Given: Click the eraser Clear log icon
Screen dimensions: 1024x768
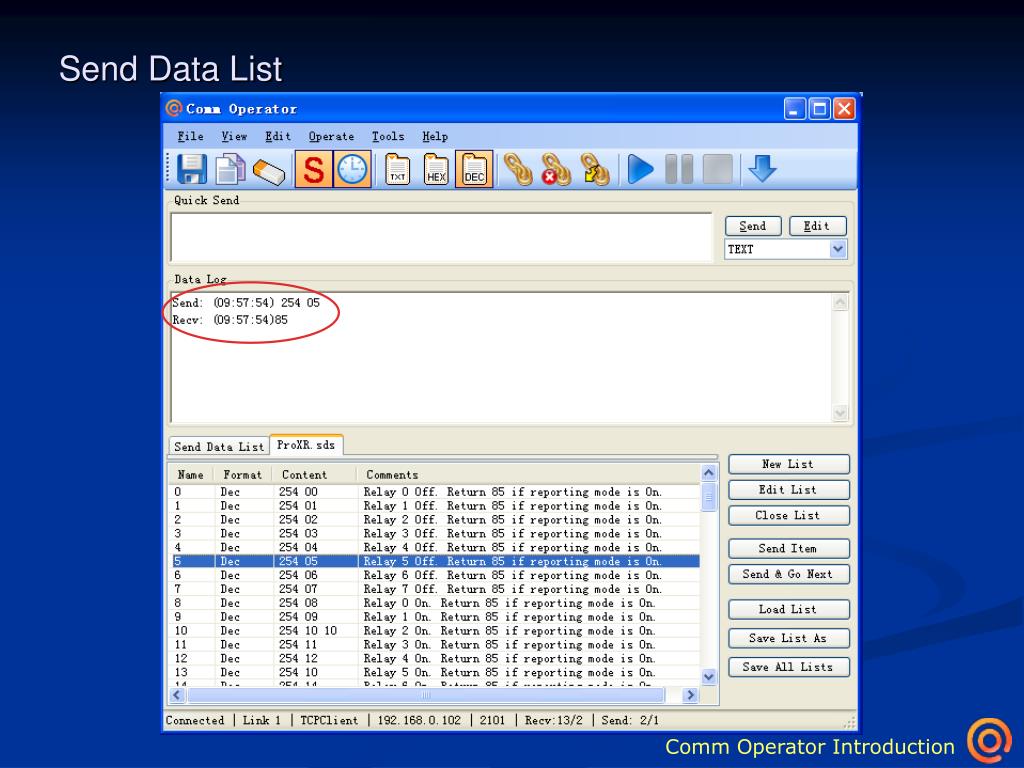Looking at the screenshot, I should click(268, 171).
